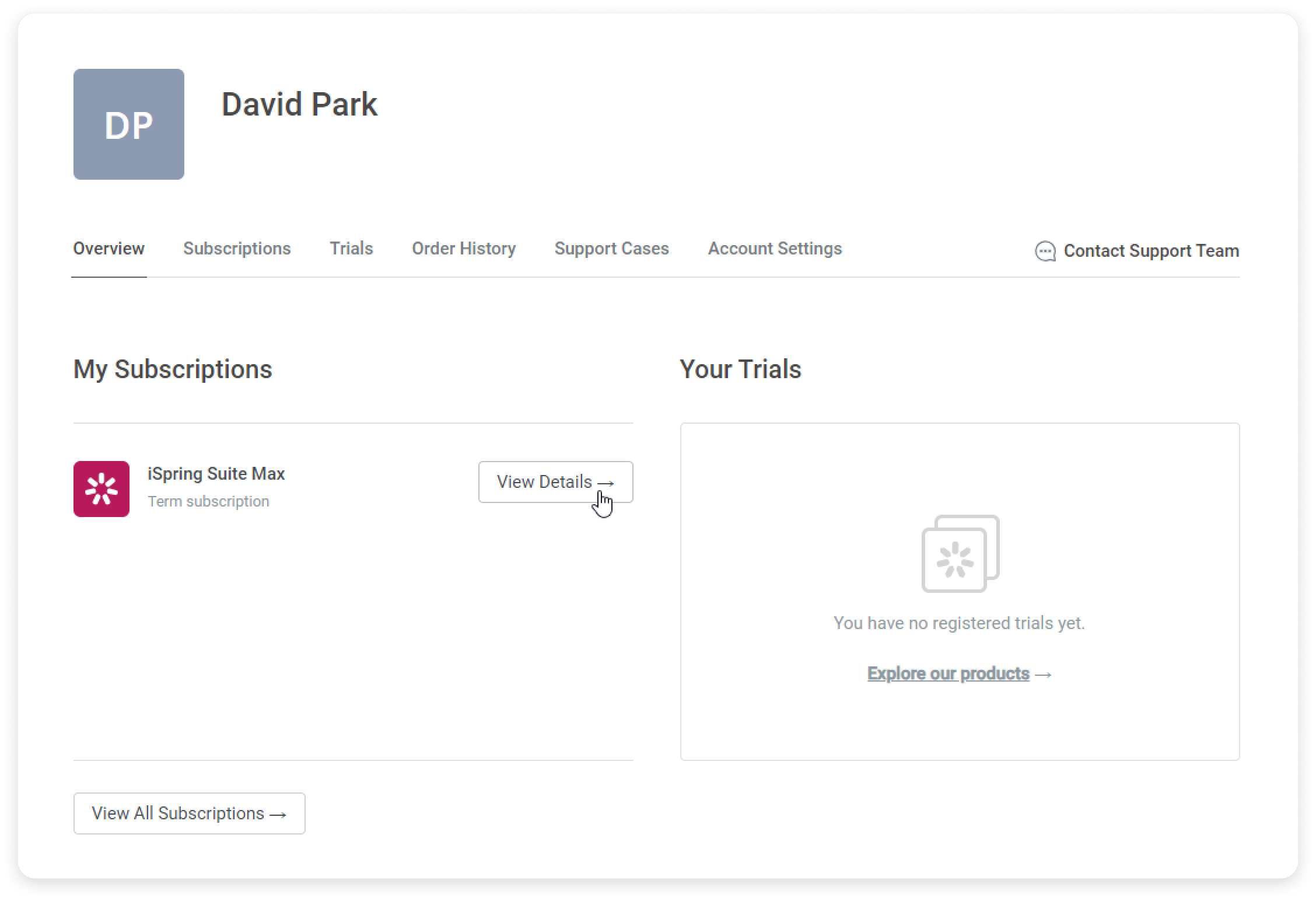Switch to the Subscriptions tab

tap(237, 249)
